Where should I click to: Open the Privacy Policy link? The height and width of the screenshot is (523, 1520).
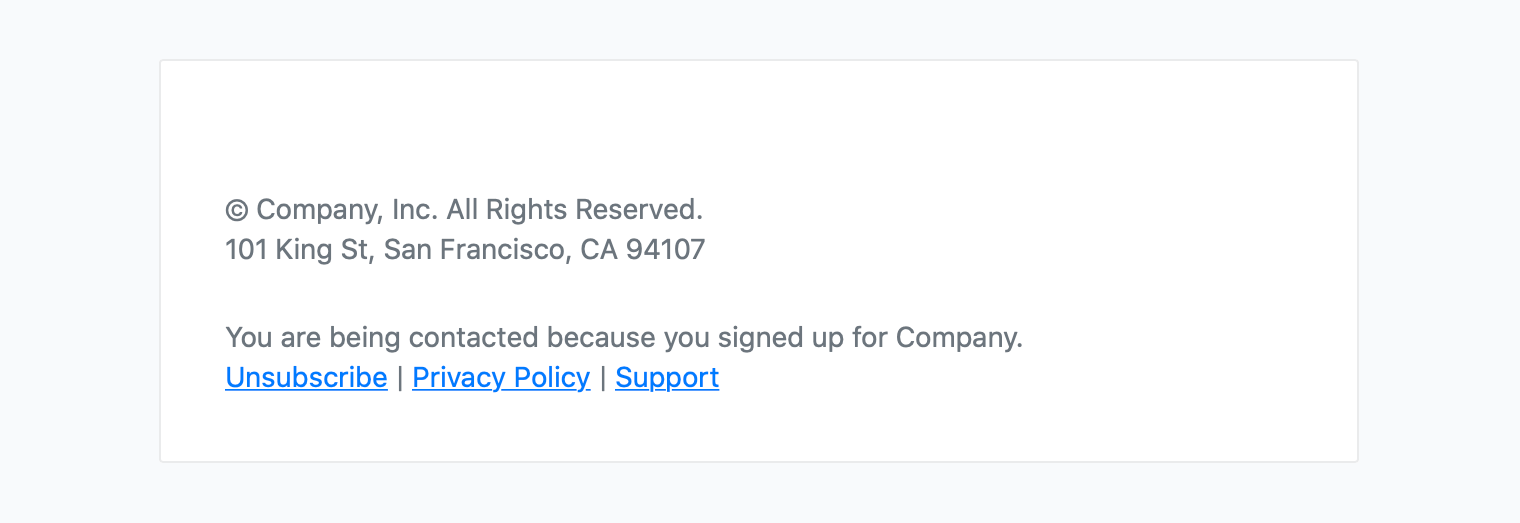tap(501, 377)
